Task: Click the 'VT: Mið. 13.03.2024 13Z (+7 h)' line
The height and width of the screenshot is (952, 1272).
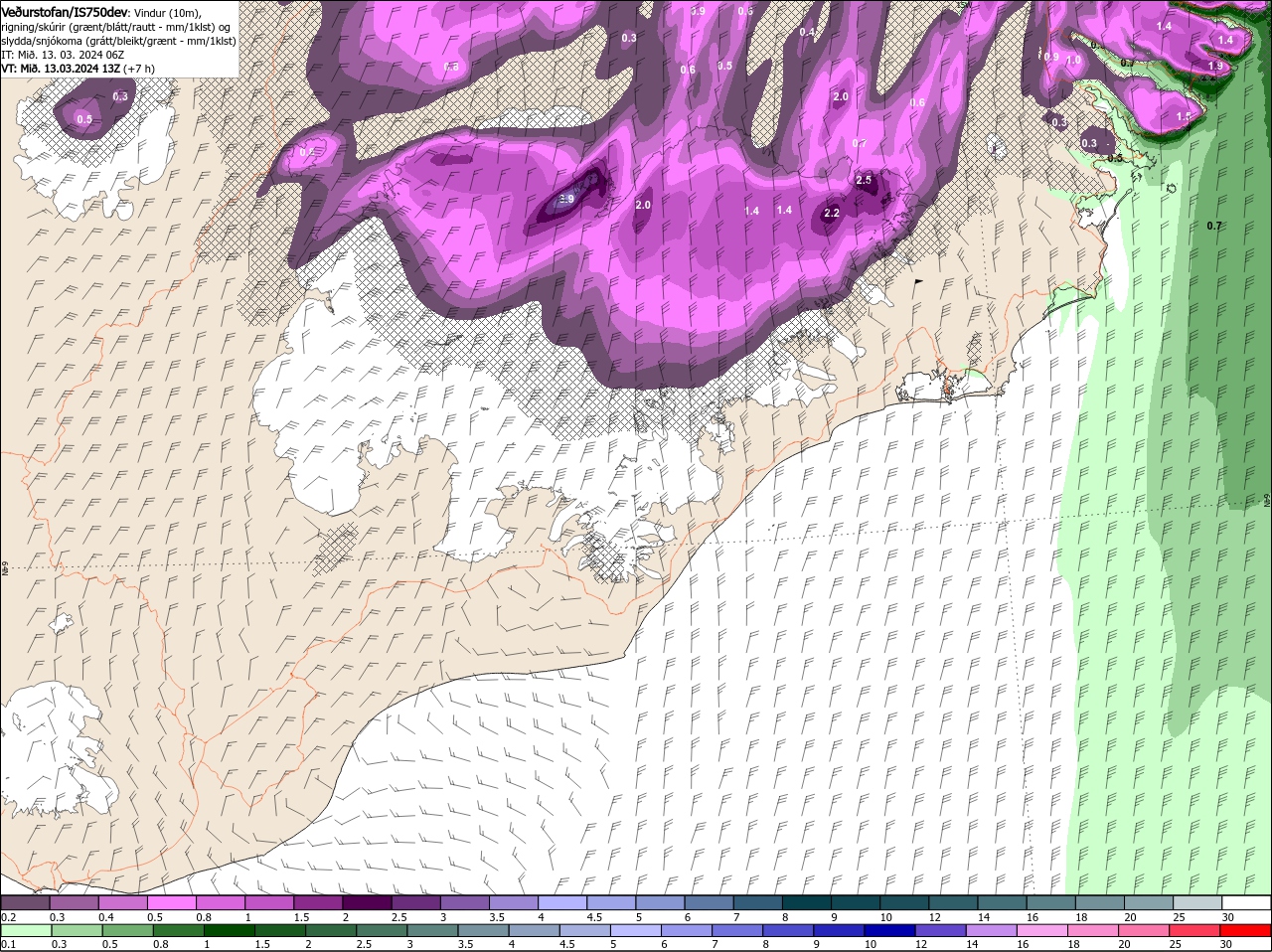Action: [78, 69]
